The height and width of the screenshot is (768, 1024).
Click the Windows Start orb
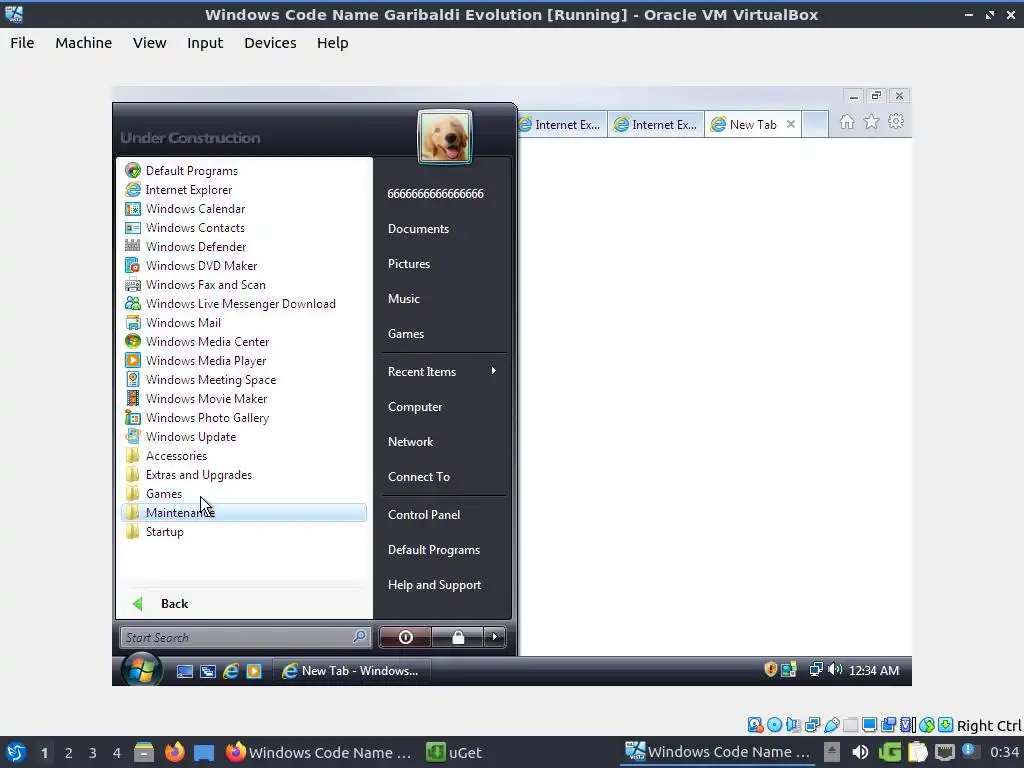pyautogui.click(x=142, y=670)
